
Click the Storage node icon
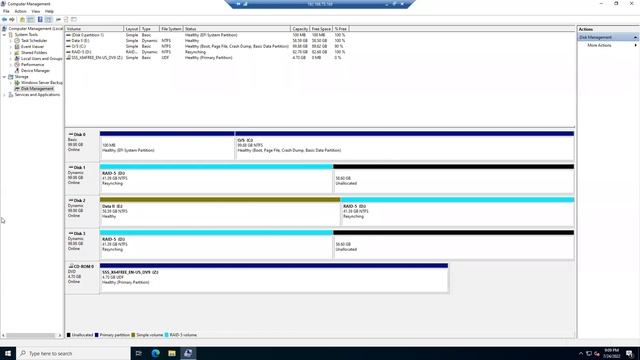pos(11,77)
